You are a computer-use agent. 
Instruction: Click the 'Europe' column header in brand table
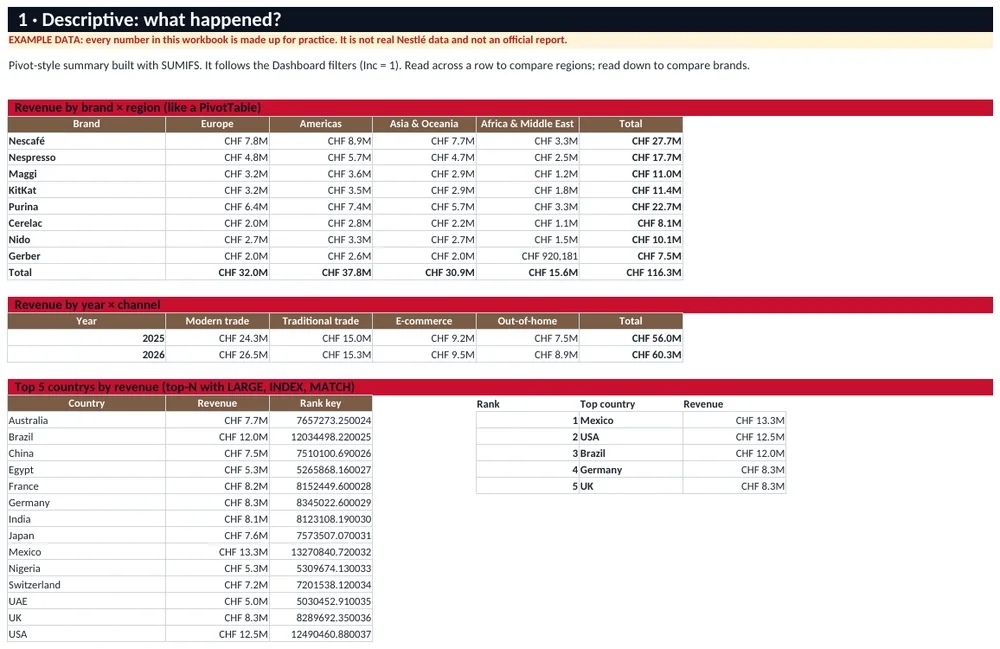[217, 124]
